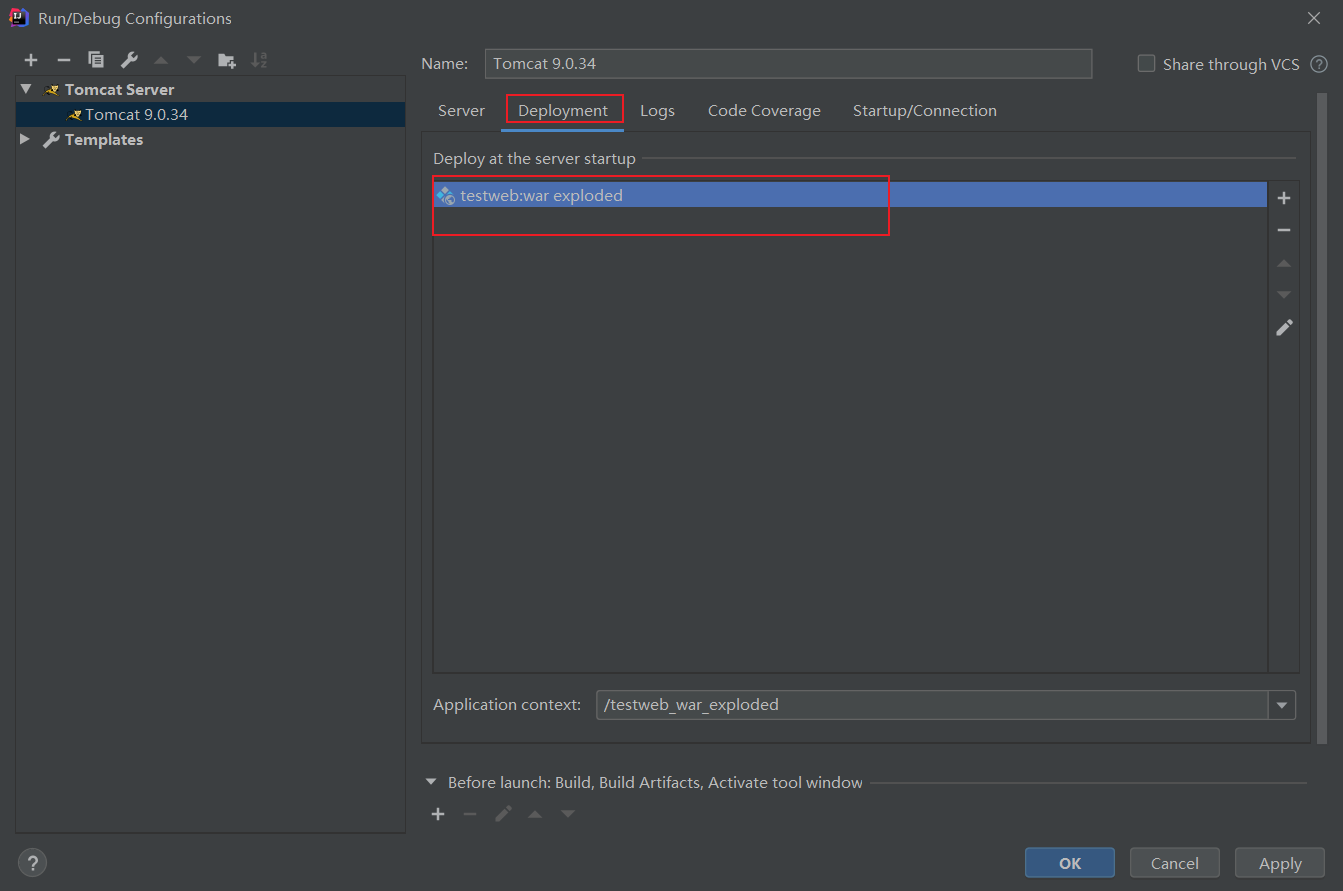The width and height of the screenshot is (1343, 891).
Task: Switch to Code Coverage tab
Action: [764, 111]
